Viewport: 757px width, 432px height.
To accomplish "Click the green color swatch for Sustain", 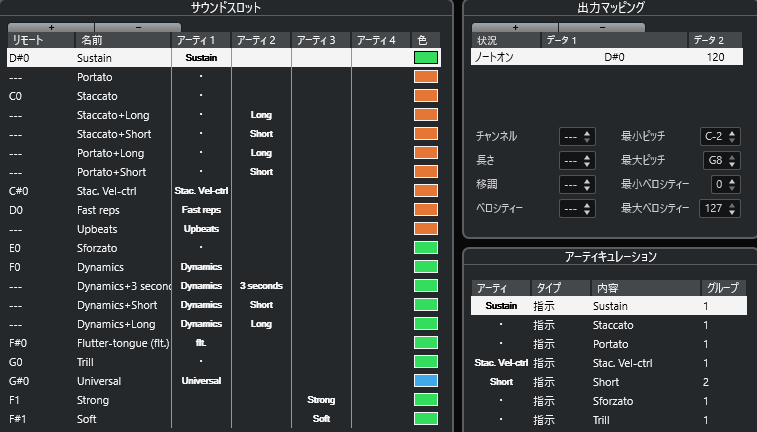I will click(426, 58).
